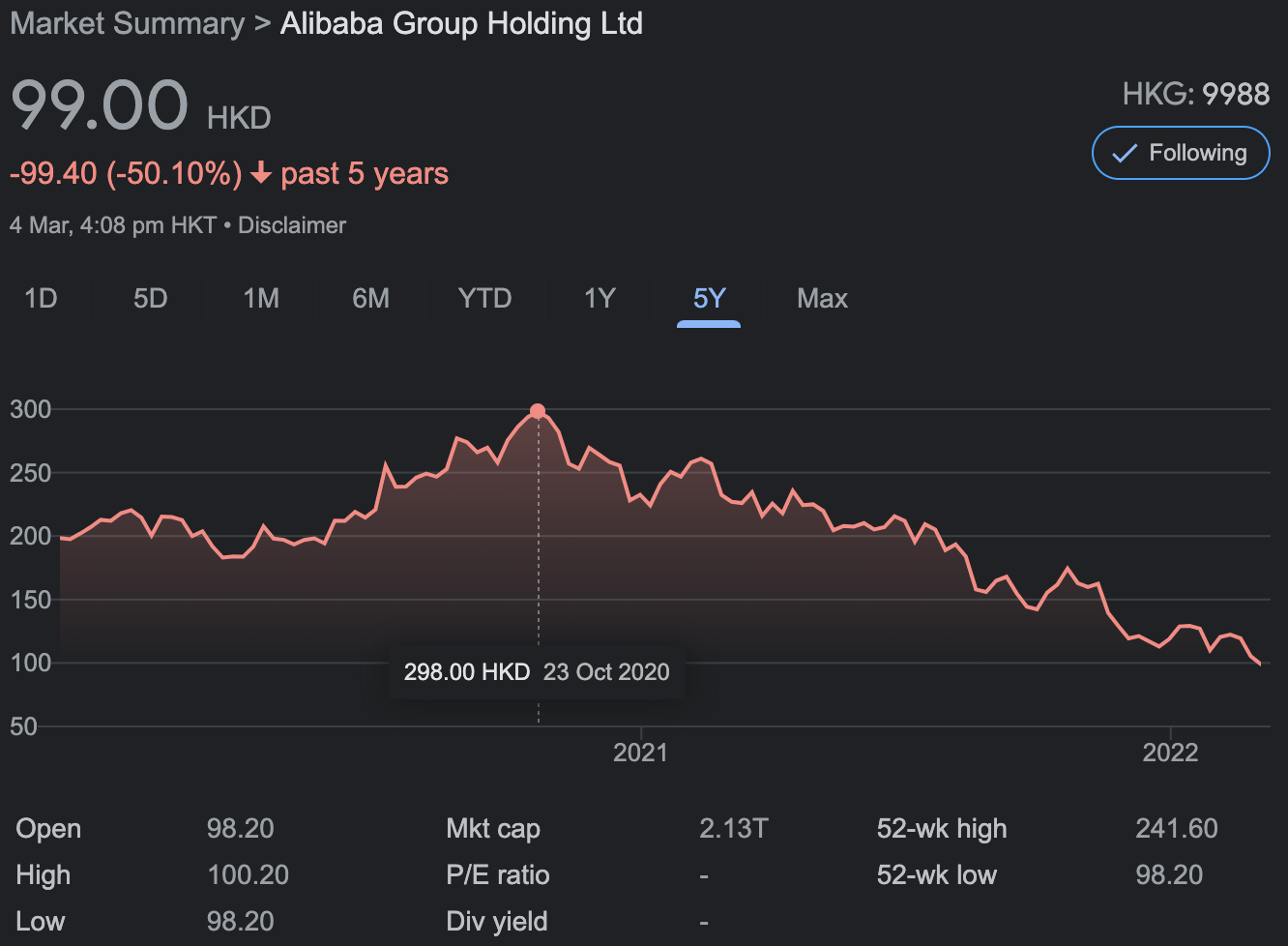
Task: Click the 2022 label on the x-axis
Action: click(x=1170, y=753)
